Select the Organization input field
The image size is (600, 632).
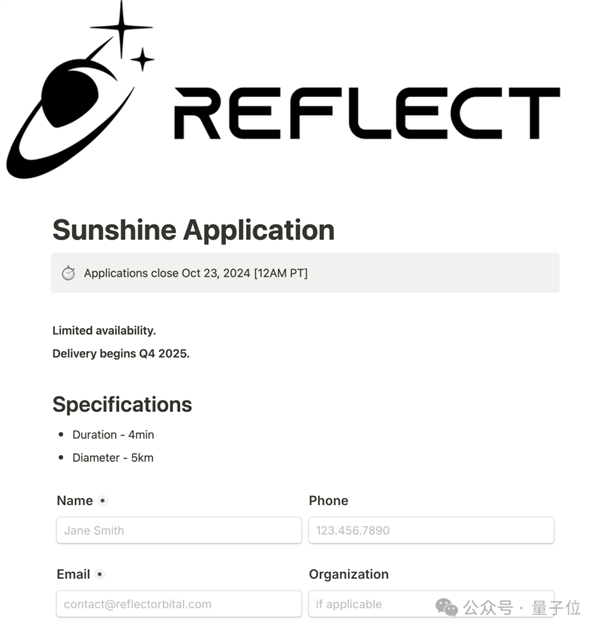click(x=370, y=604)
